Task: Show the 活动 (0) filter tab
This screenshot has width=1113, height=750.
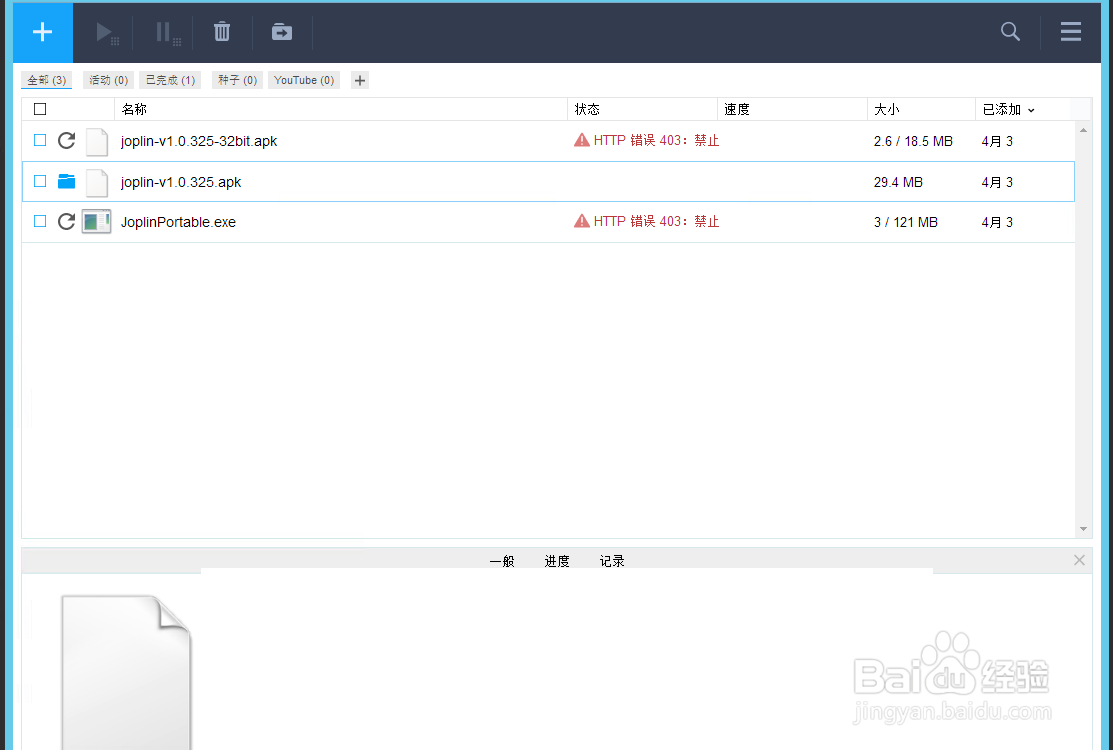Action: pyautogui.click(x=109, y=80)
